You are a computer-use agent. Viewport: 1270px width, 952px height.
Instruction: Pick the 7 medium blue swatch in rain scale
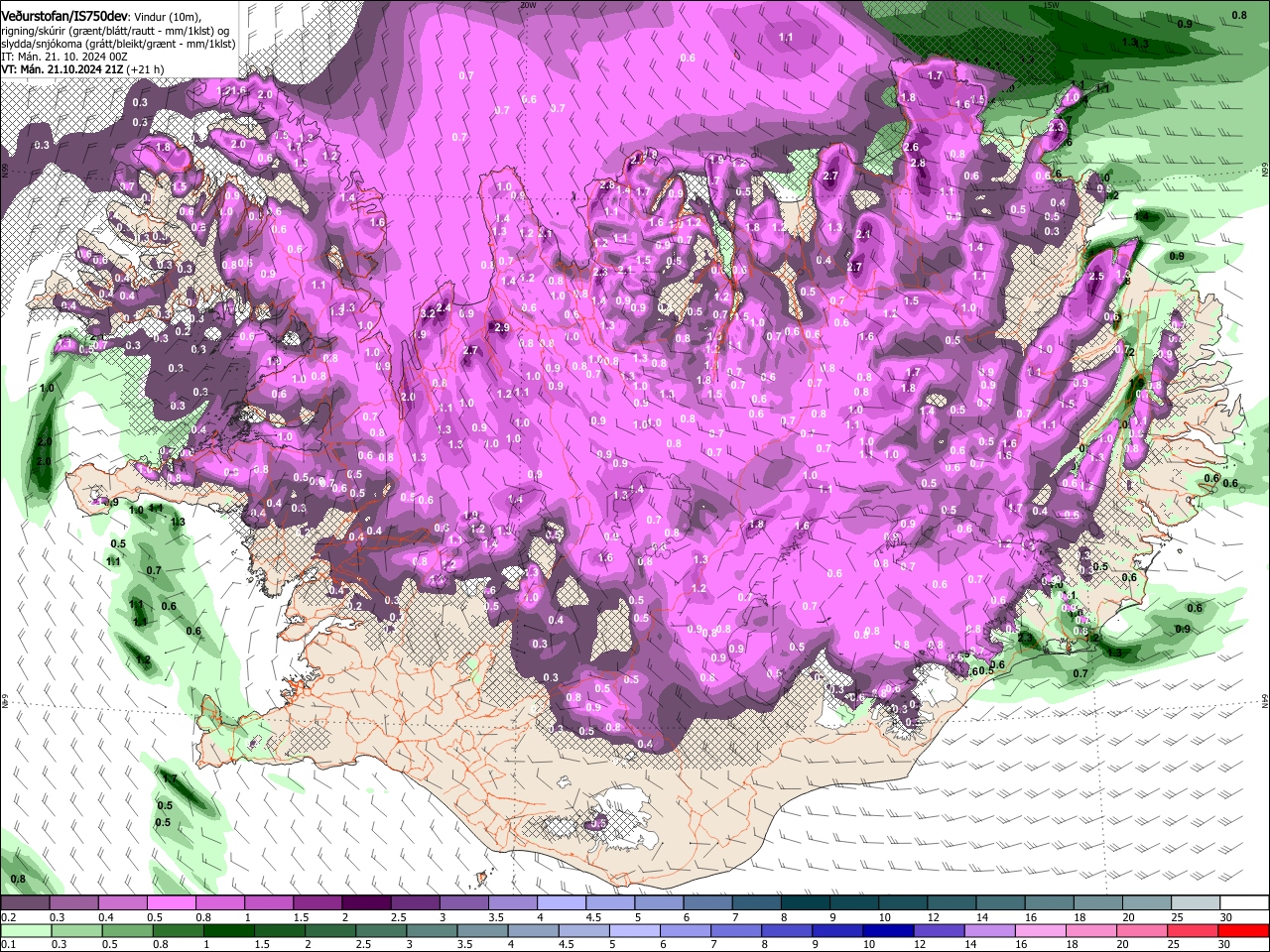tap(736, 931)
